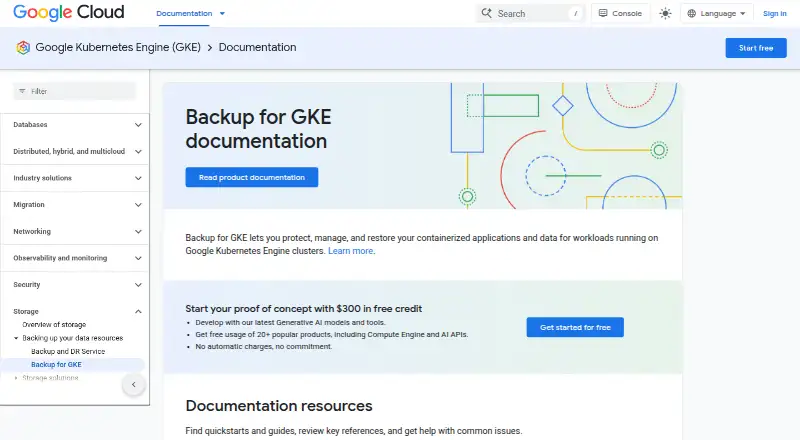800x440 pixels.
Task: Click Read product documentation button
Action: (x=252, y=177)
